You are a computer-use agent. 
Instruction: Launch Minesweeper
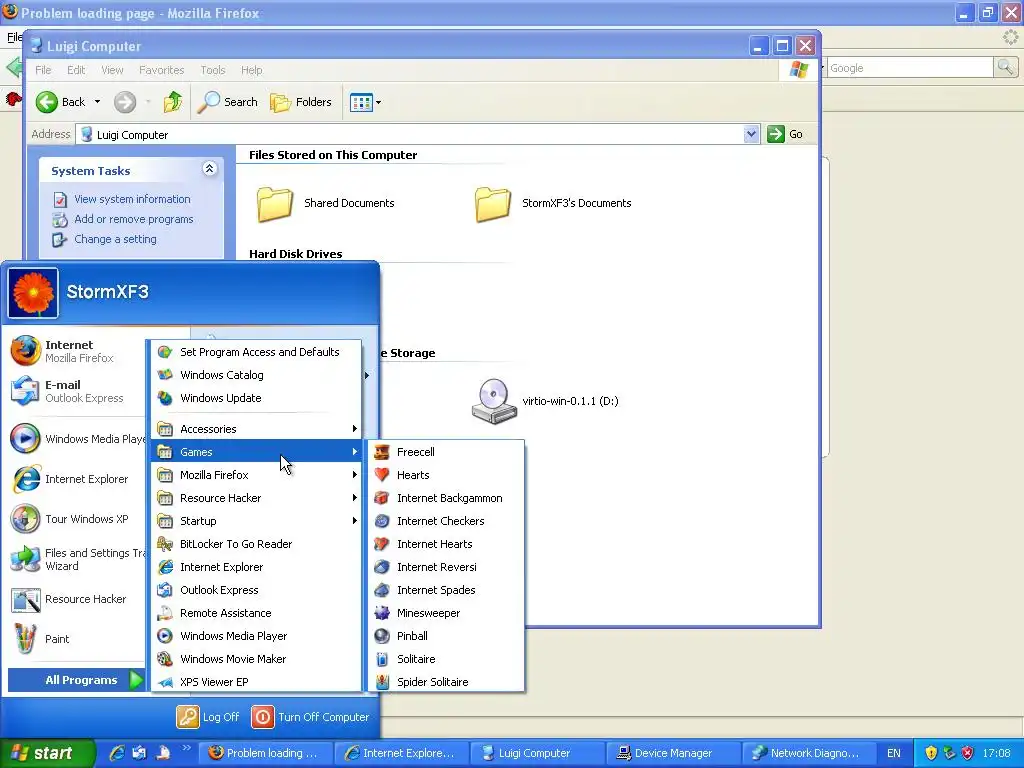click(447, 613)
